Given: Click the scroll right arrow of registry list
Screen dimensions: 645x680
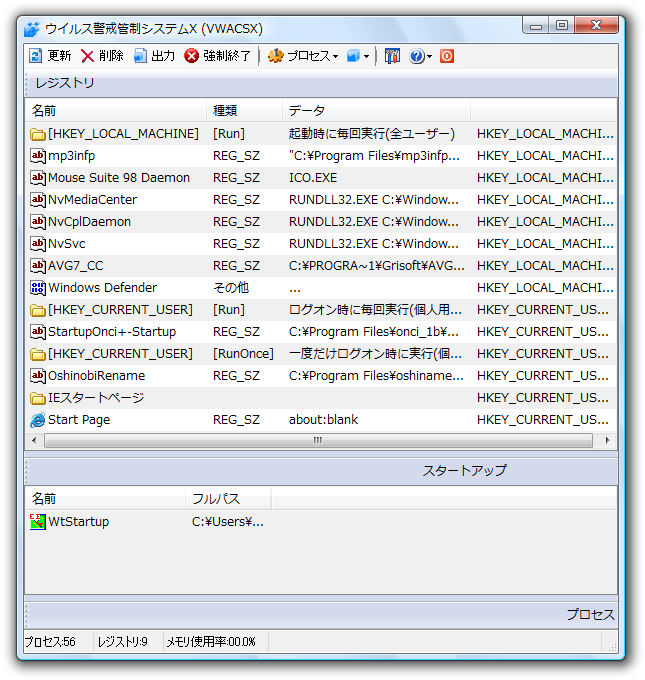Looking at the screenshot, I should click(607, 441).
